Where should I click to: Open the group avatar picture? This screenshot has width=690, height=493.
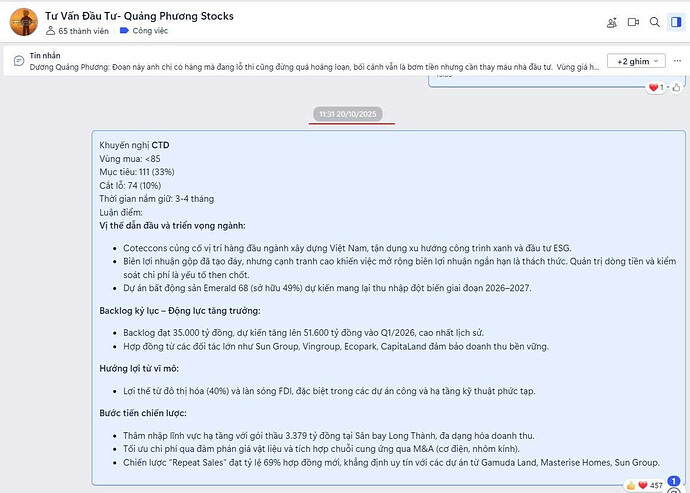click(x=24, y=22)
